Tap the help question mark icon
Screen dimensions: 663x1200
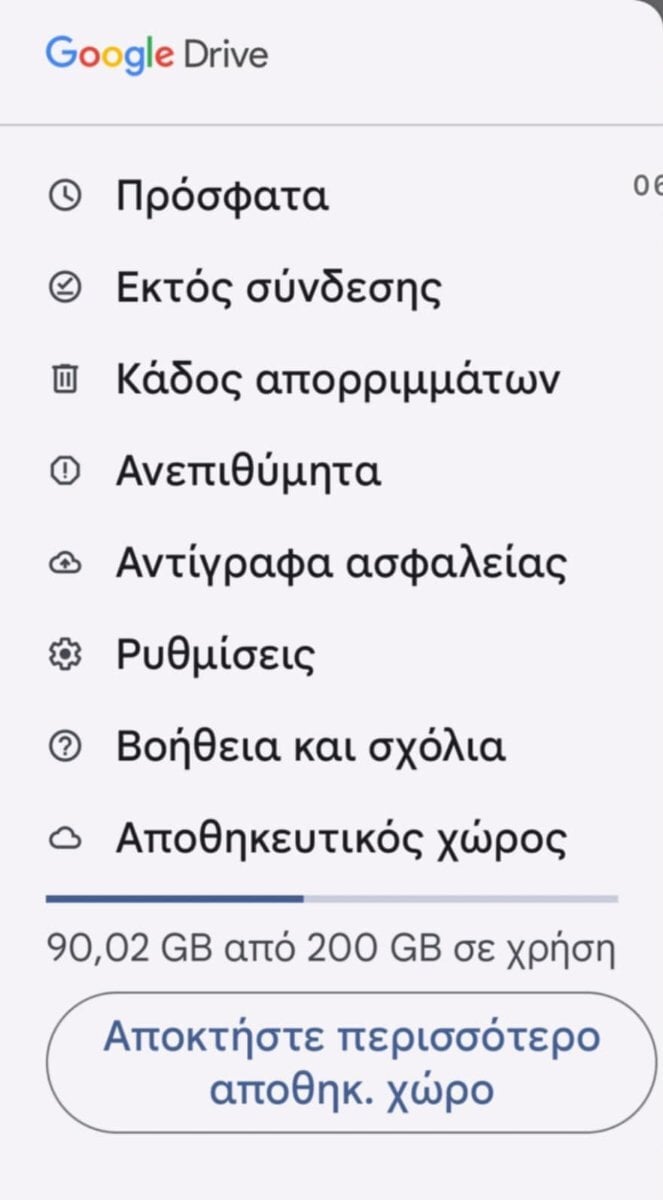(x=65, y=748)
